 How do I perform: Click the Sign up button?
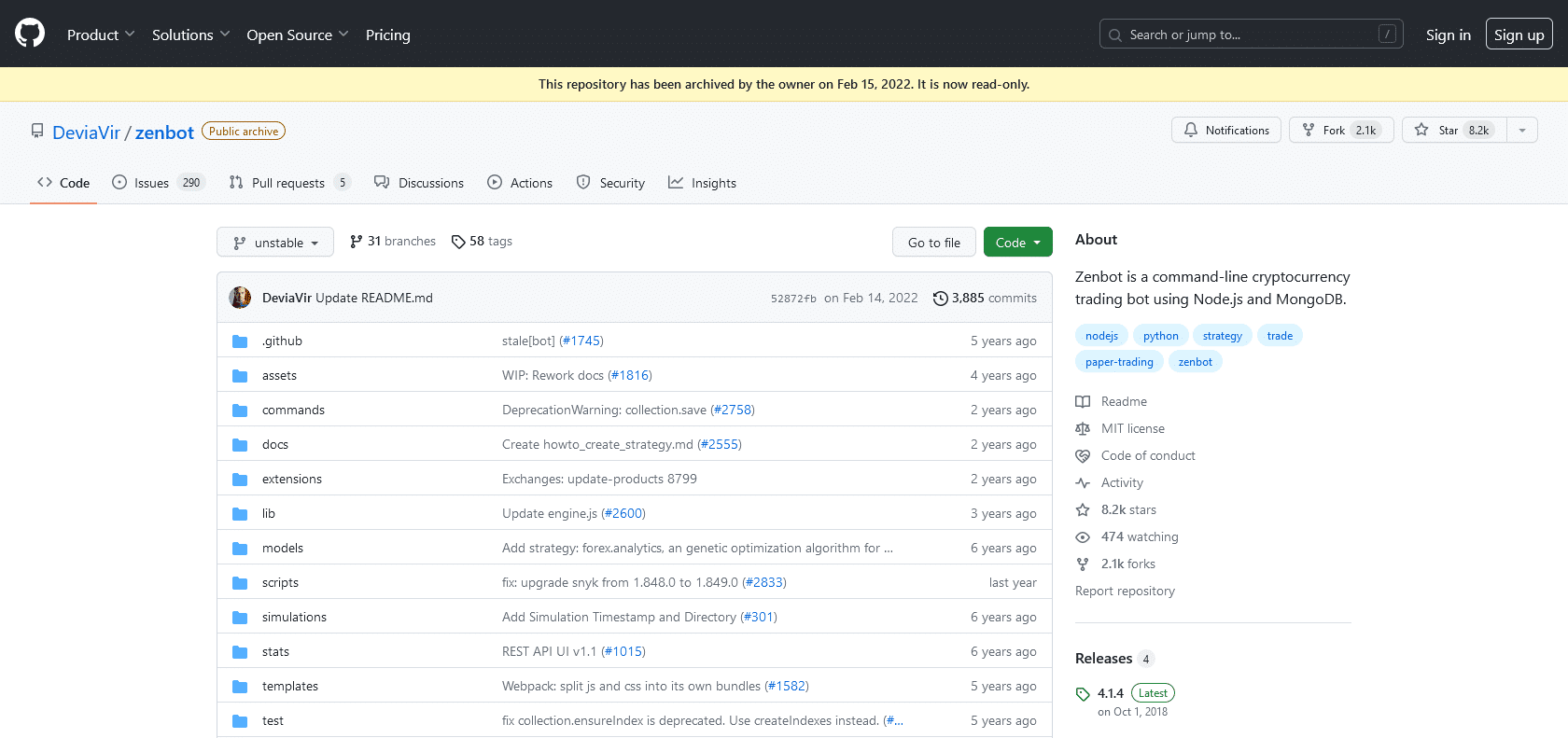pos(1519,35)
